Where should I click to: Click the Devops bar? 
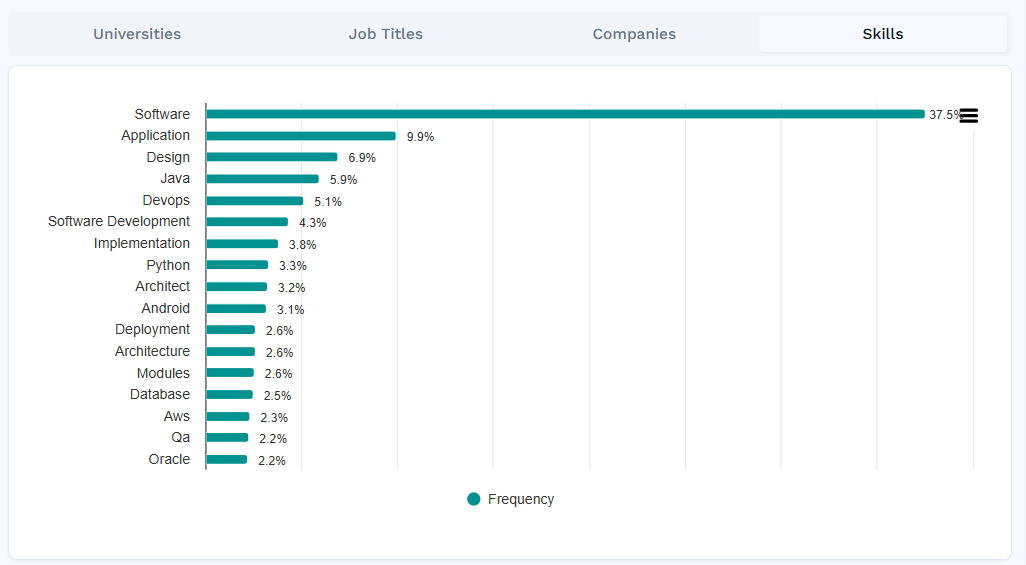click(255, 201)
